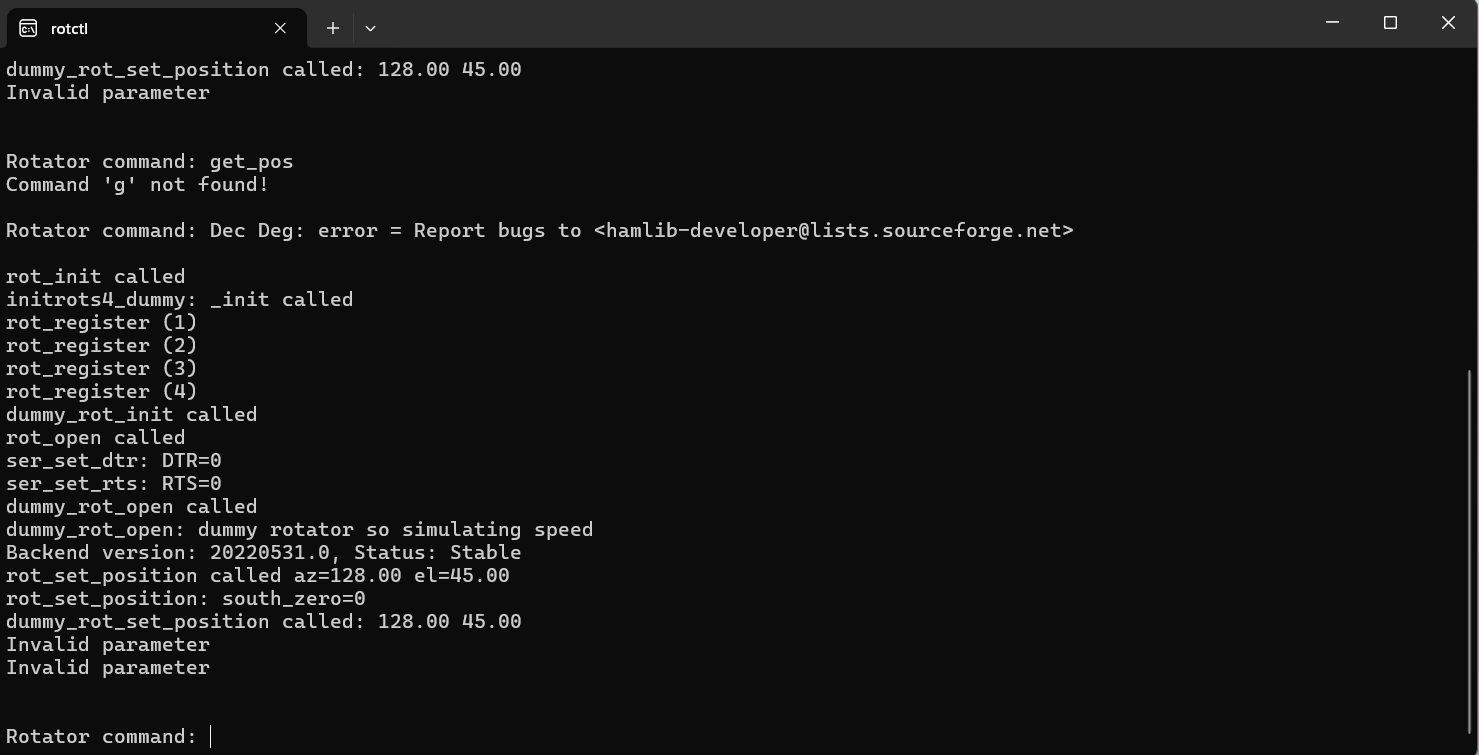The width and height of the screenshot is (1479, 755).
Task: Click at the Rotator command prompt cursor
Action: [211, 737]
